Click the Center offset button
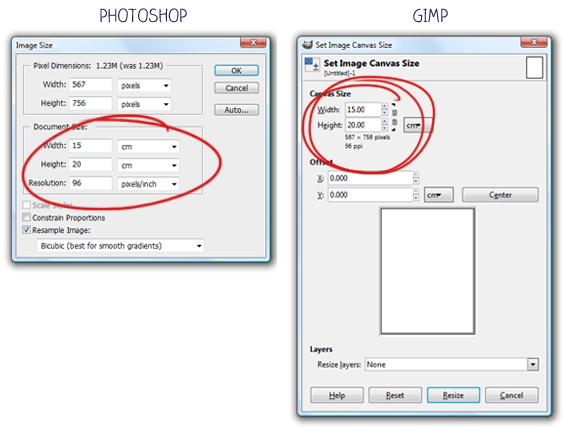Viewport: 565px width, 441px height. click(x=500, y=195)
